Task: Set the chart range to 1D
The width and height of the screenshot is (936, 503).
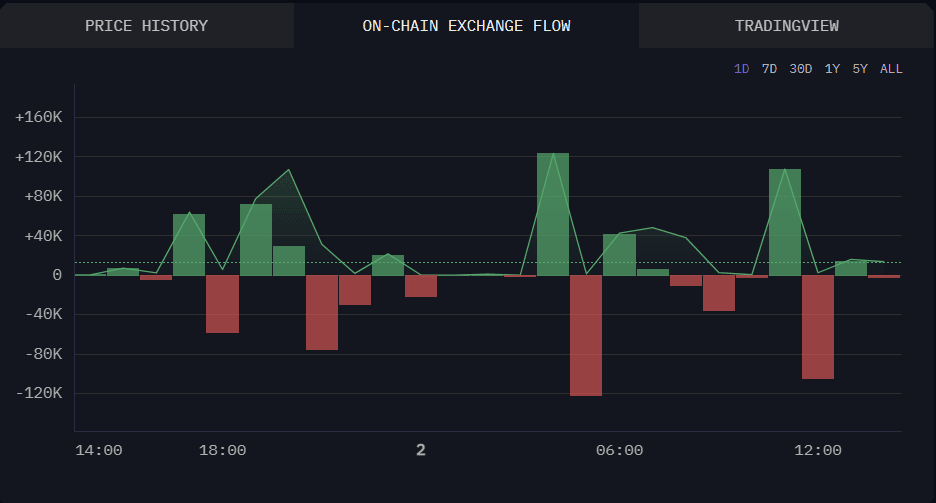Action: 741,69
